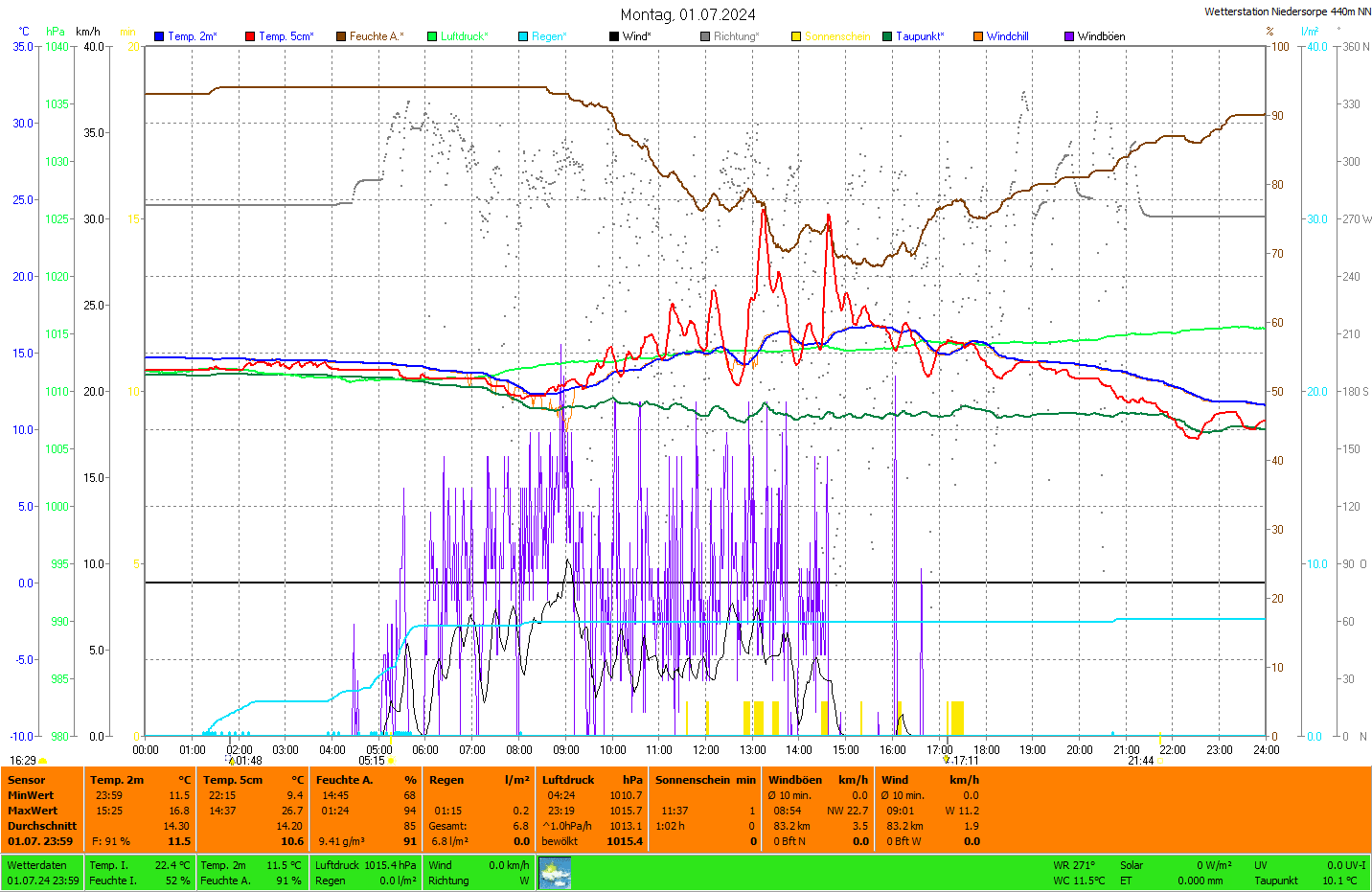Click the Windchill legend label
The height and width of the screenshot is (892, 1372).
click(x=1007, y=36)
